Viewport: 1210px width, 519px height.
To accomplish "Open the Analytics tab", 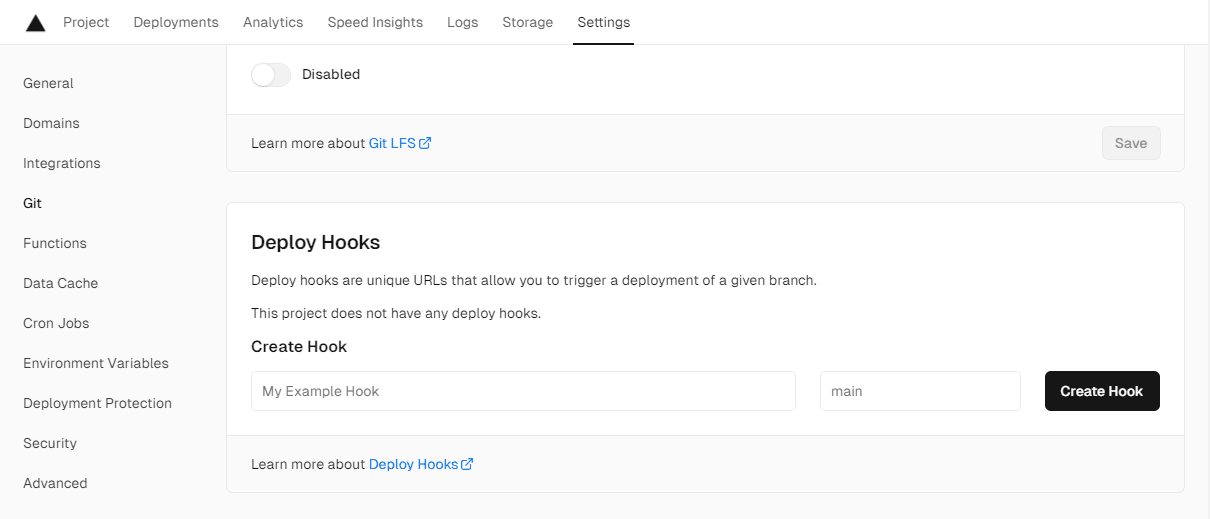I will click(x=273, y=22).
